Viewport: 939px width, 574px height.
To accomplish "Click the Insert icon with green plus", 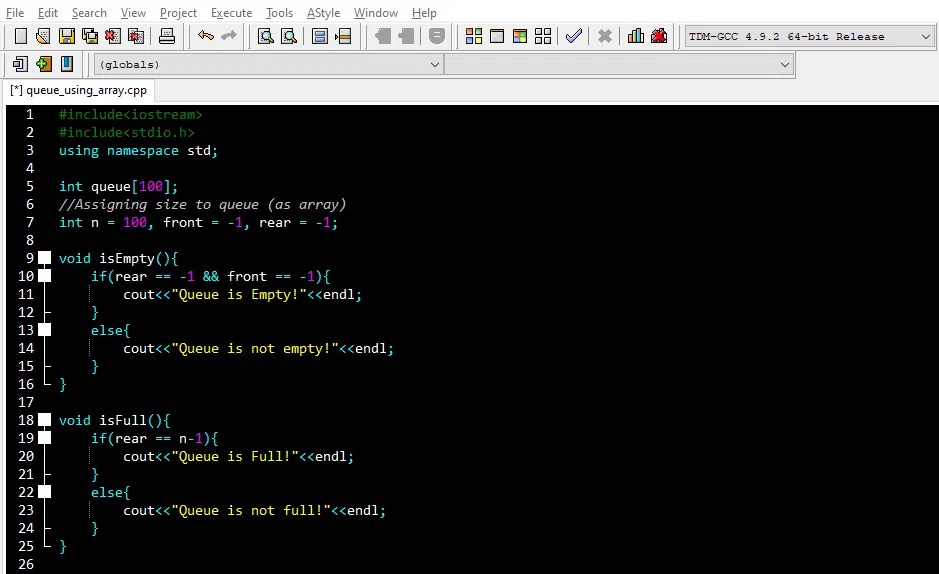I will click(44, 64).
